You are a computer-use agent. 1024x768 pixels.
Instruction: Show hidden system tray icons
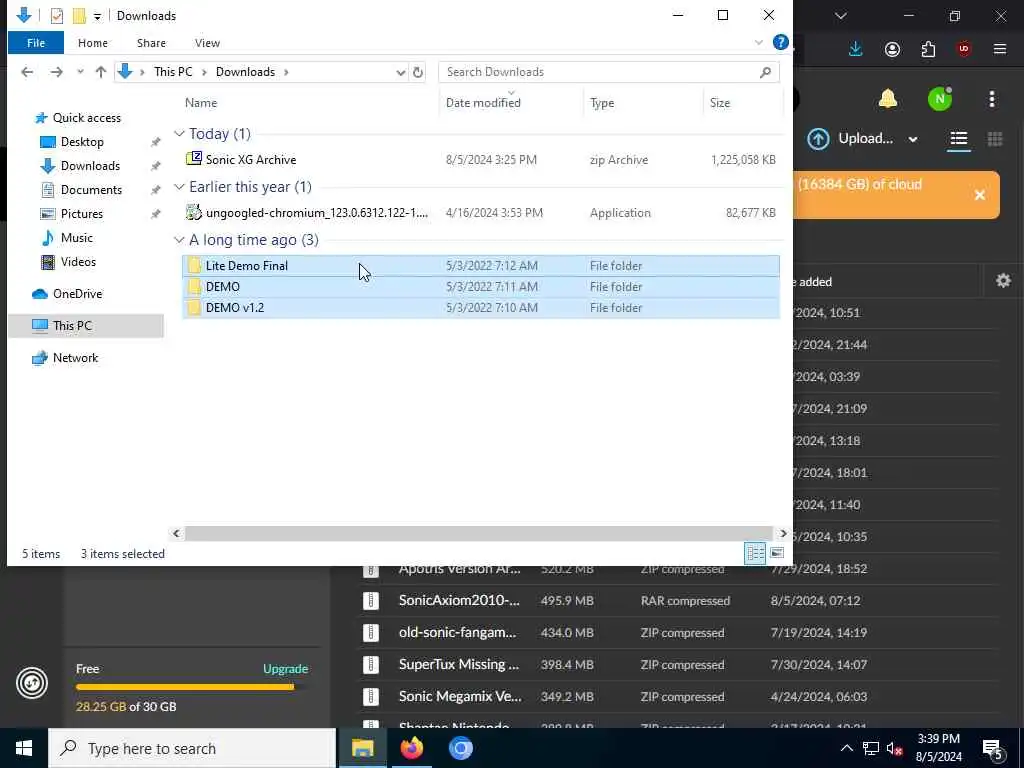pos(846,748)
